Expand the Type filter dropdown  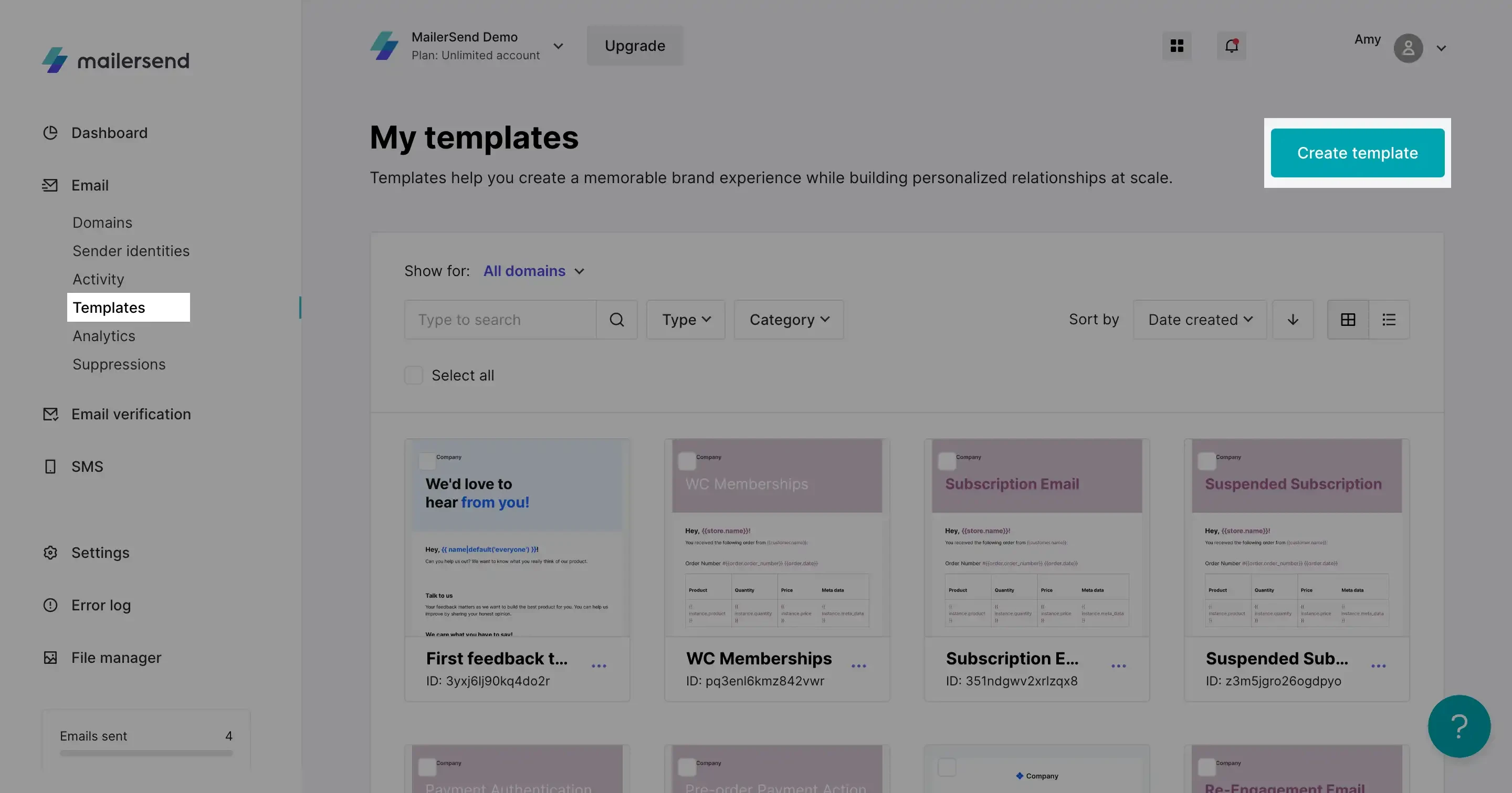pos(686,320)
